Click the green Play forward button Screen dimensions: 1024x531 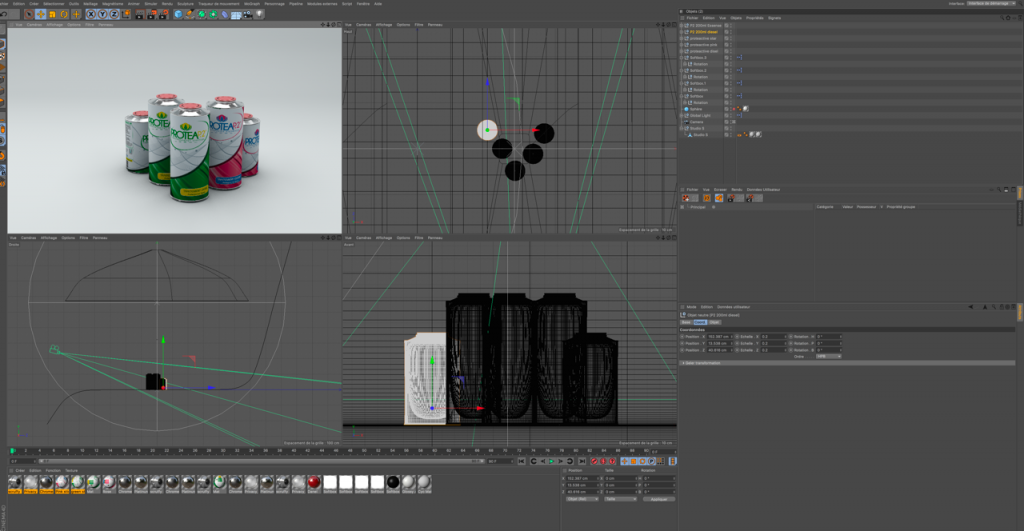point(551,461)
